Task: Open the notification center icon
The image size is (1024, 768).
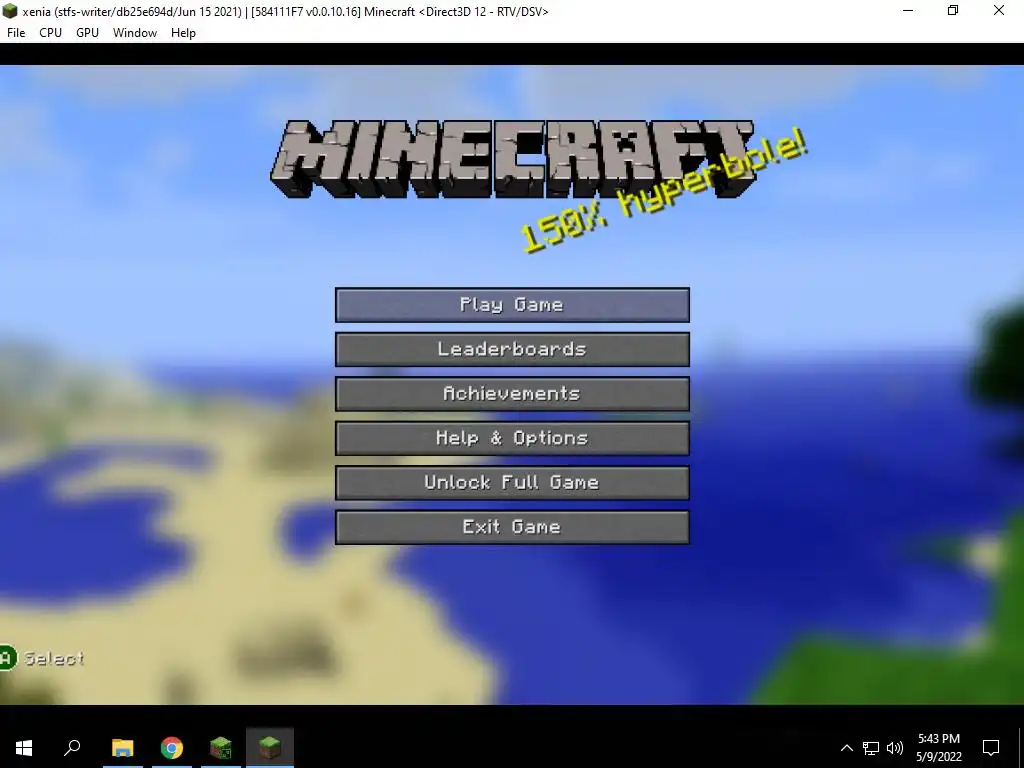Action: tap(991, 748)
